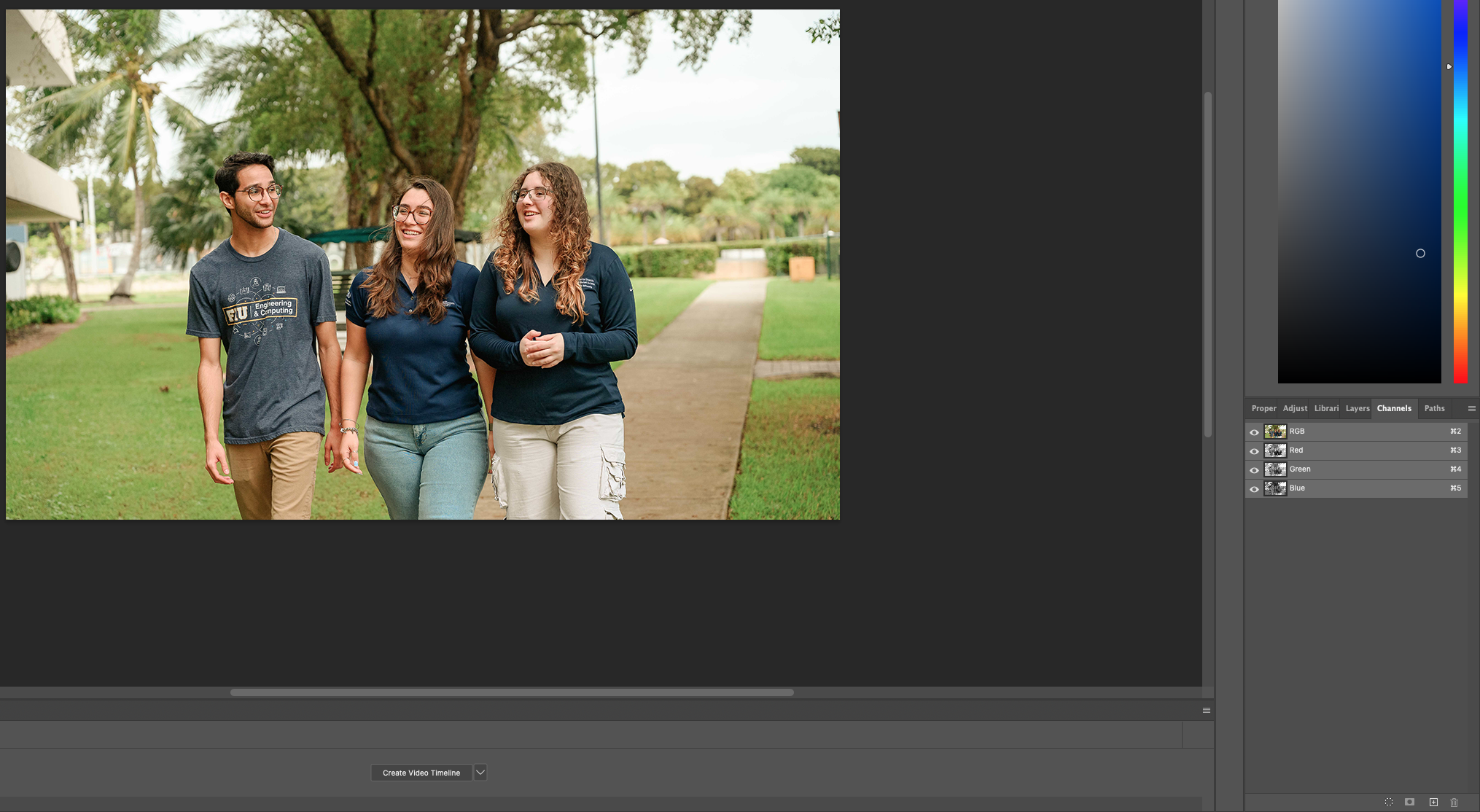Click the RGB channel thumbnail

pyautogui.click(x=1276, y=431)
